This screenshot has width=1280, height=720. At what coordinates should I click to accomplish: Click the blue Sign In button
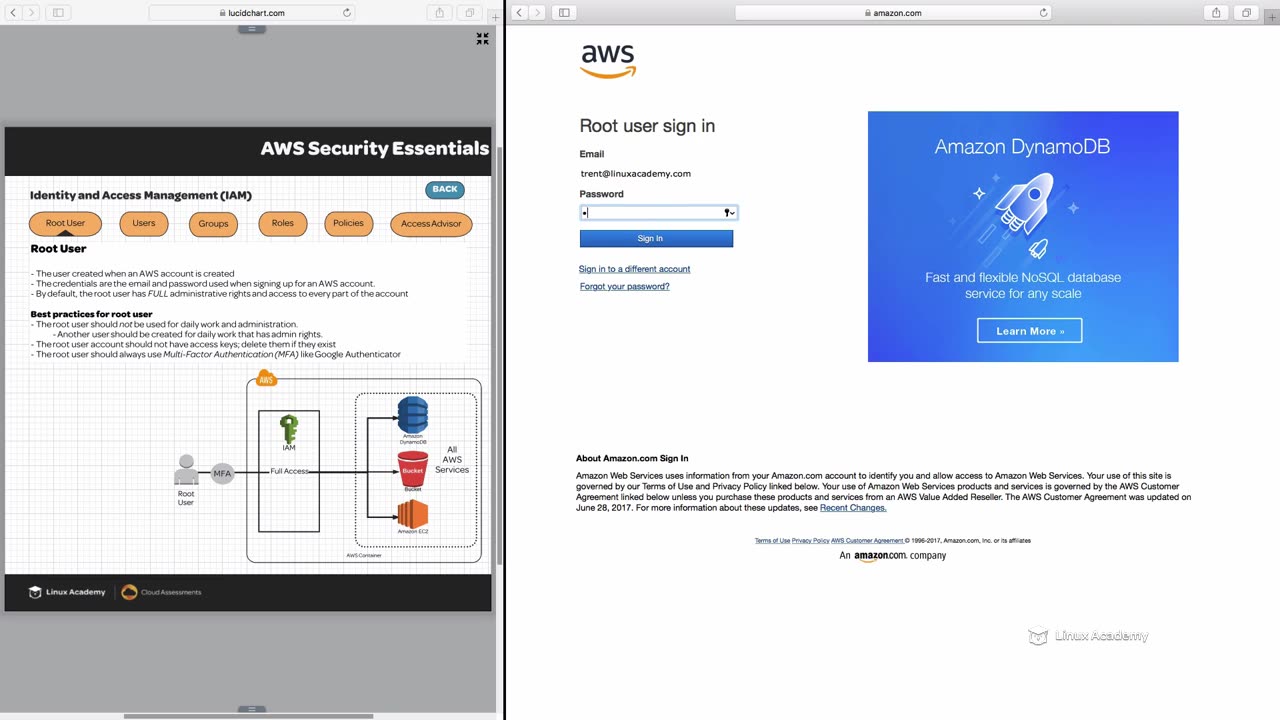pos(656,238)
